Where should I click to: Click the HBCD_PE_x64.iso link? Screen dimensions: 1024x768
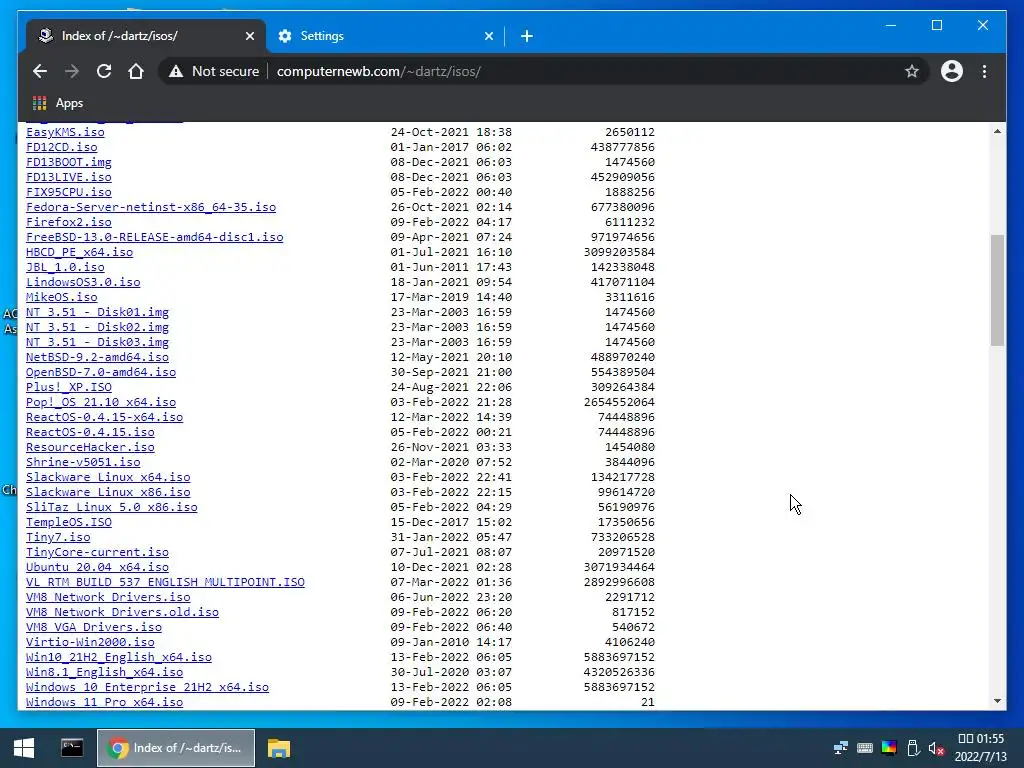[x=79, y=252]
